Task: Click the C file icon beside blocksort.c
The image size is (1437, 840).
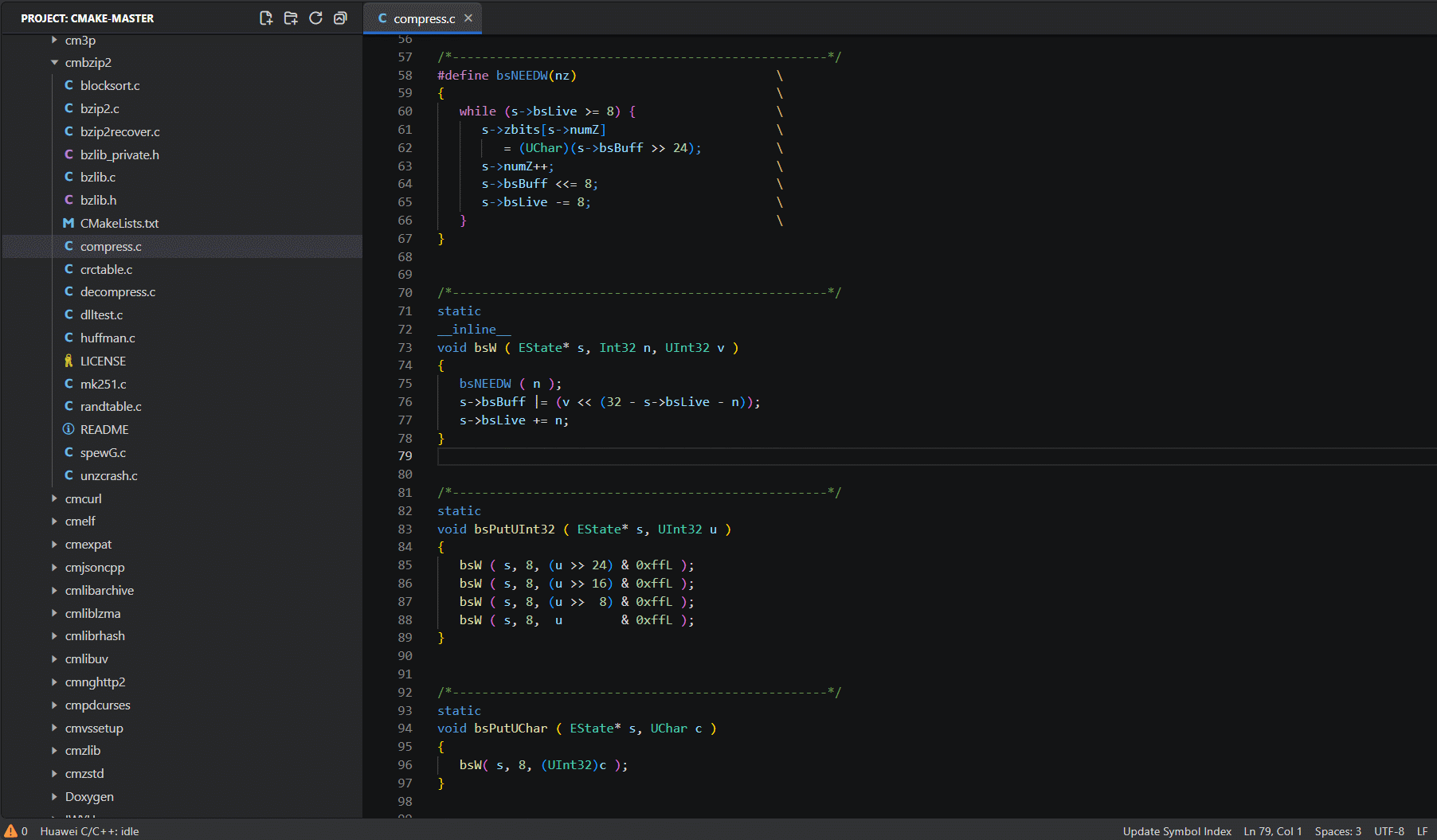Action: pyautogui.click(x=69, y=85)
